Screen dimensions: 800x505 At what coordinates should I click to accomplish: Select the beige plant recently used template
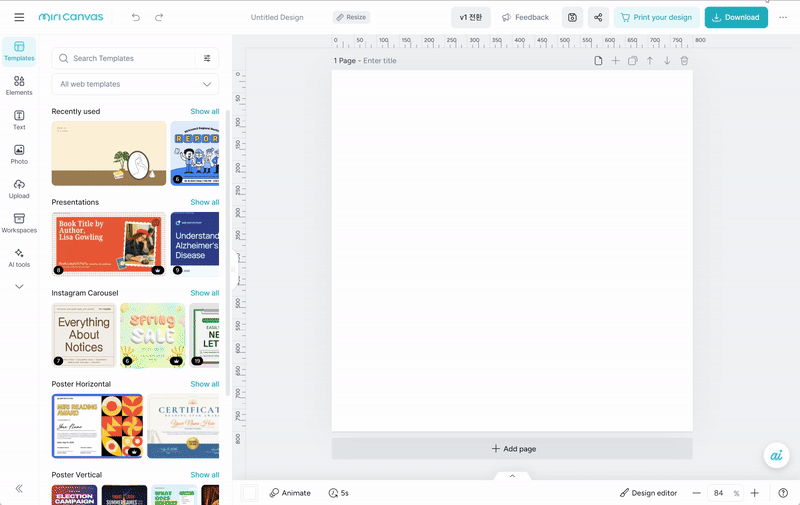tap(109, 153)
